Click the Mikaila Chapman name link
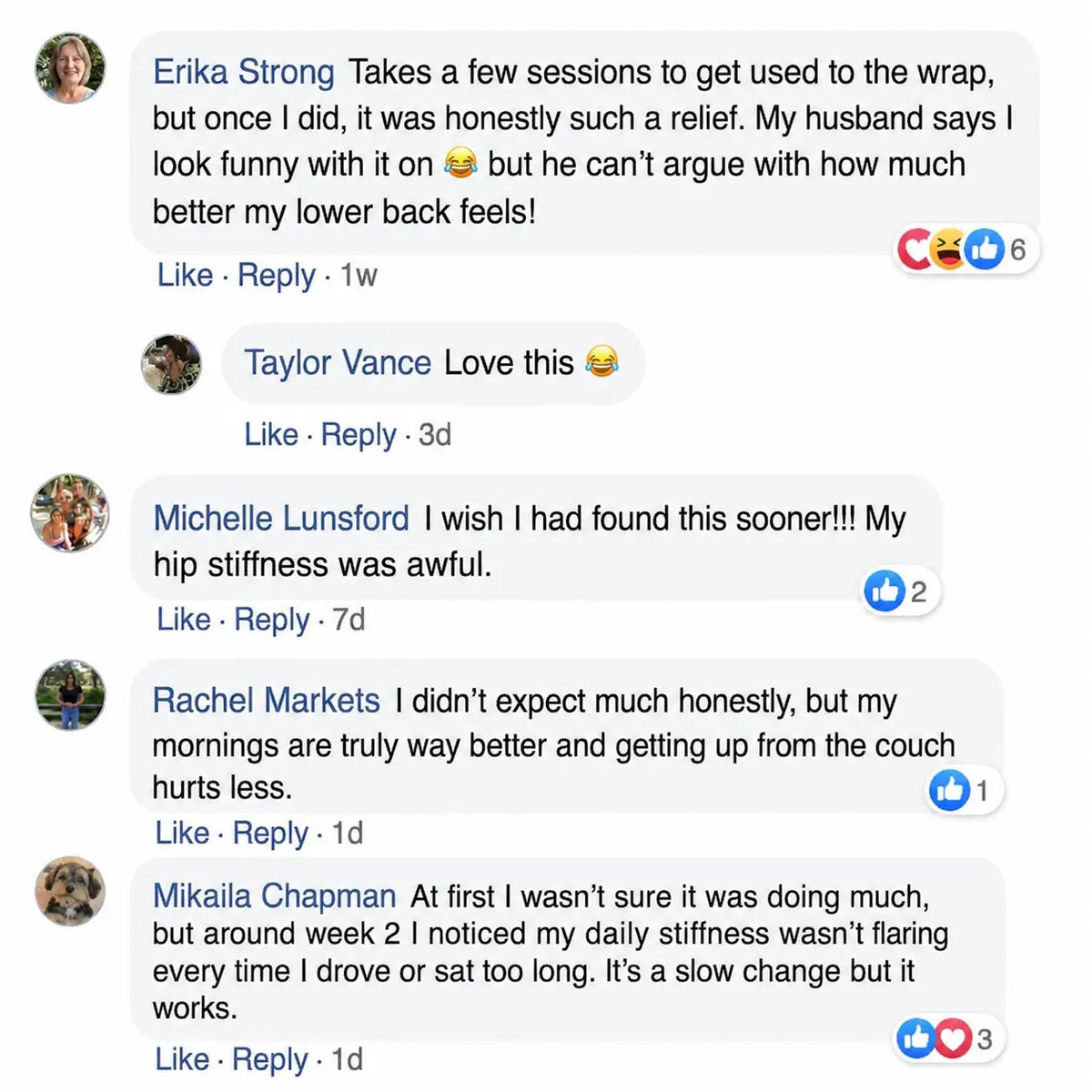 (274, 896)
